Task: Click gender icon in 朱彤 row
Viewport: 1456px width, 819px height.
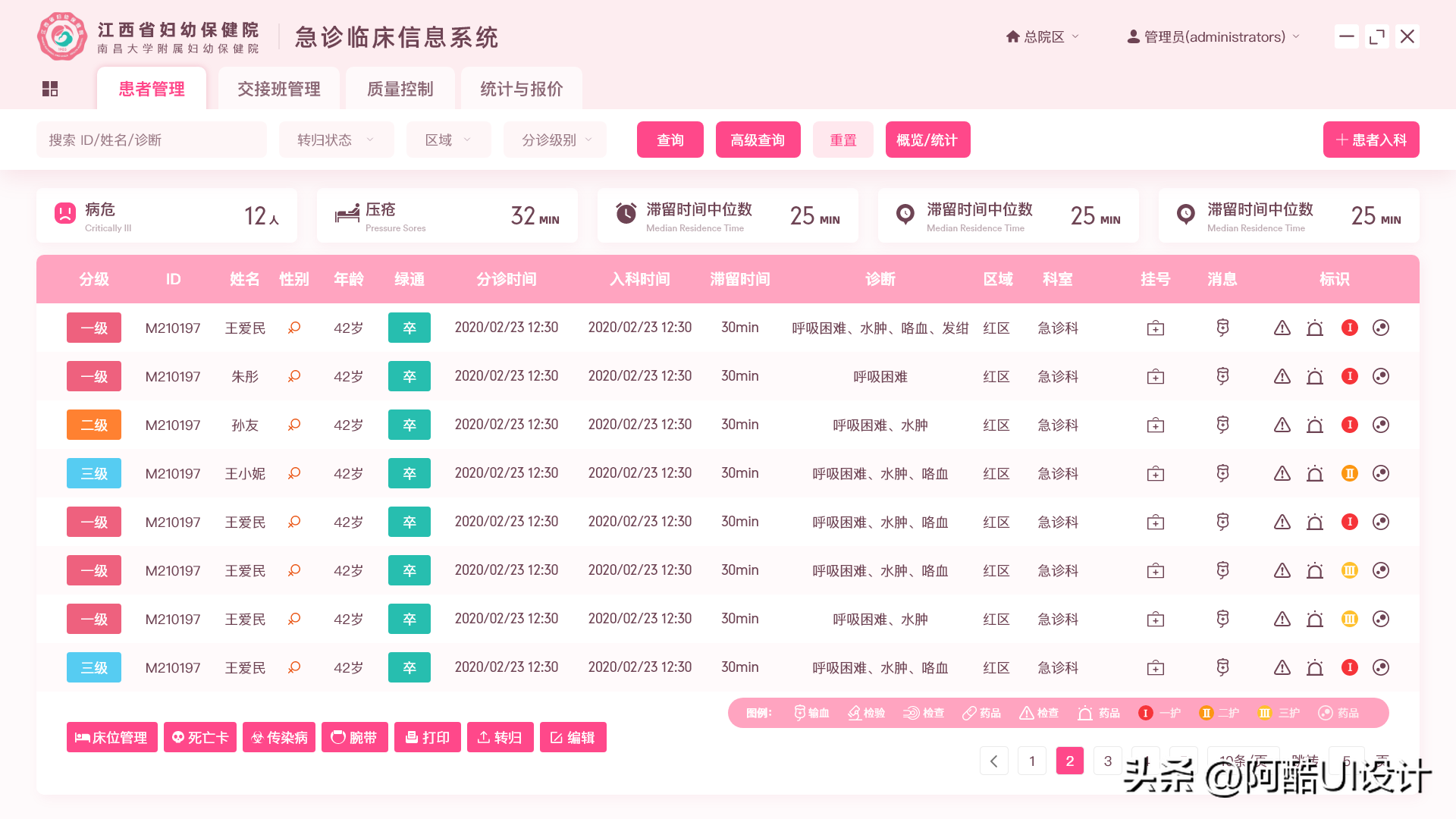Action: point(294,376)
